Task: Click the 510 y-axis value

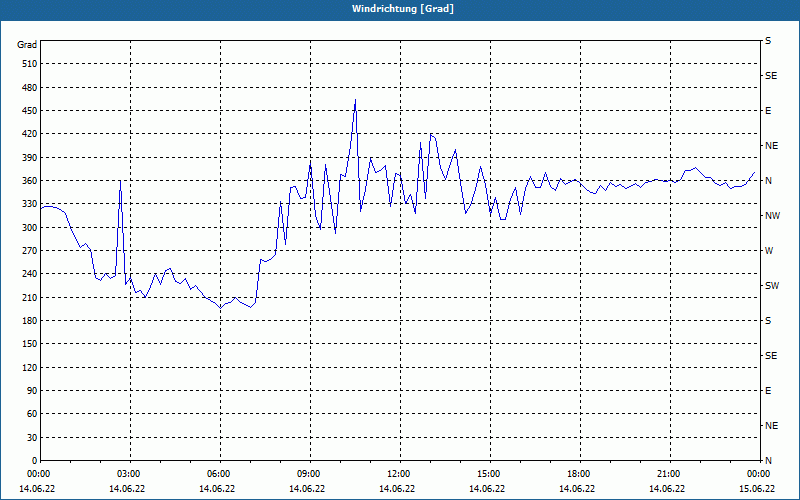Action: [30, 64]
